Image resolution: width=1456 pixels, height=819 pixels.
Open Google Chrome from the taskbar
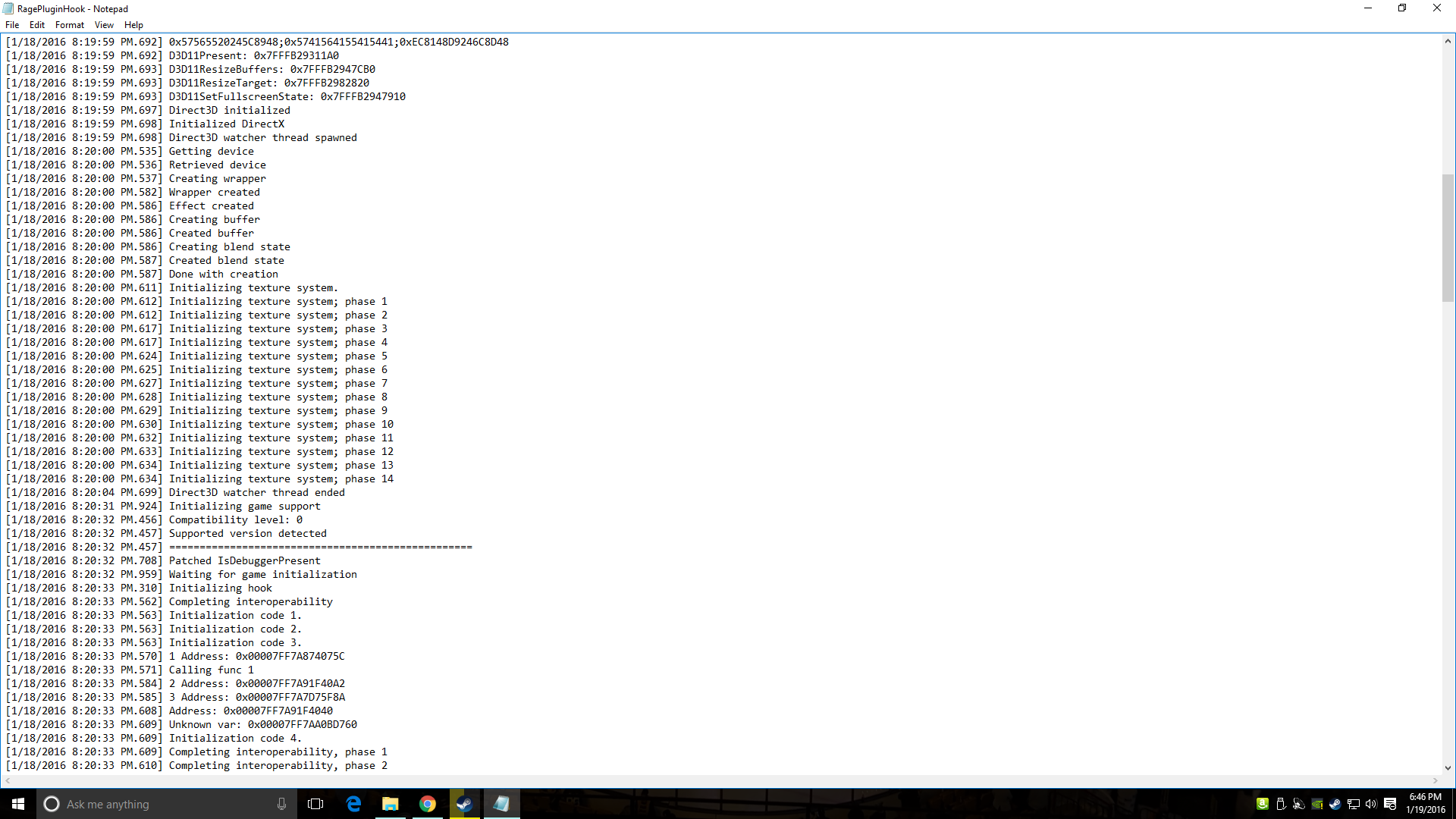pyautogui.click(x=428, y=804)
